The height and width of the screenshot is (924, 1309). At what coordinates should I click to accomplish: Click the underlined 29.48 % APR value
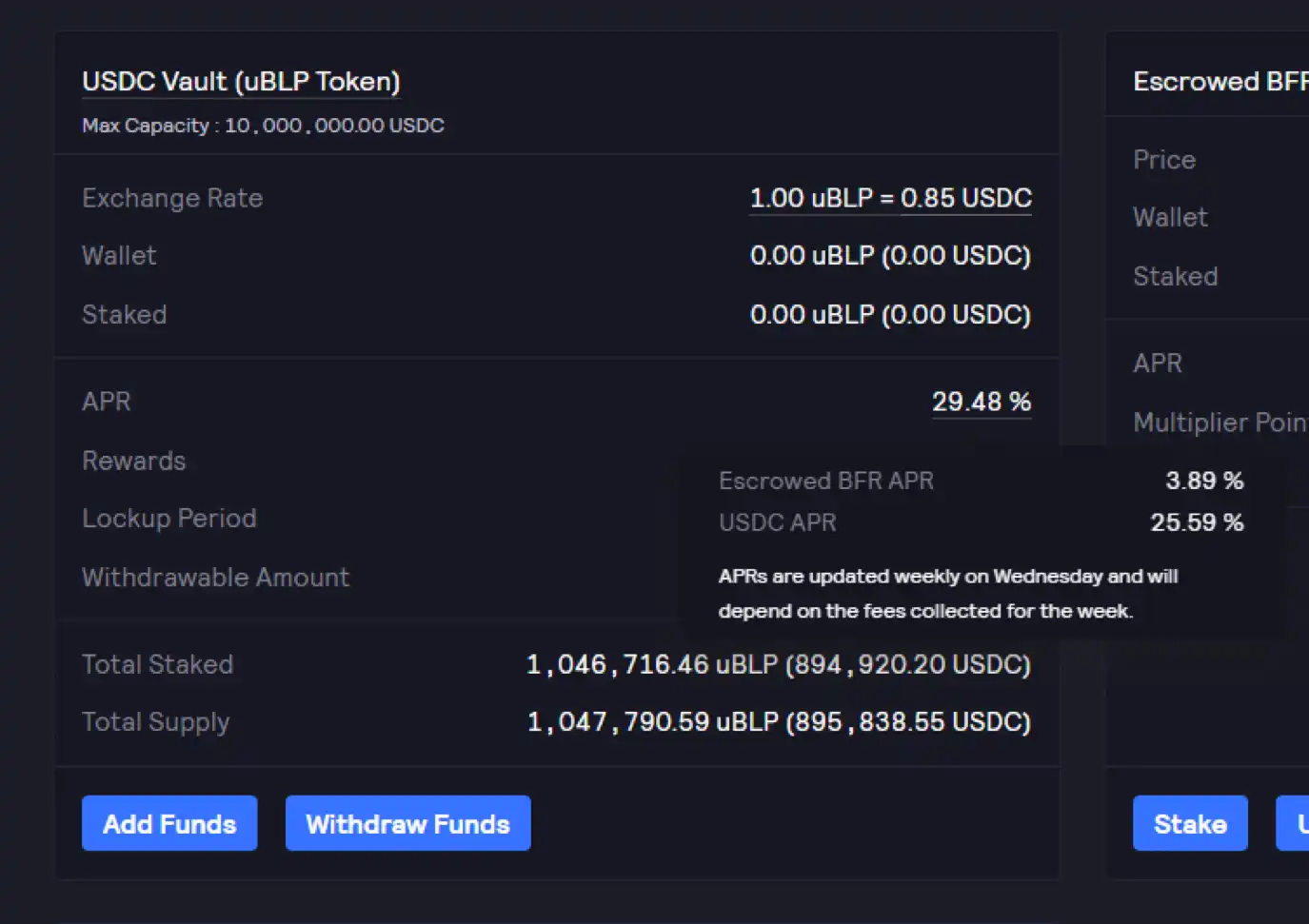[x=981, y=402]
